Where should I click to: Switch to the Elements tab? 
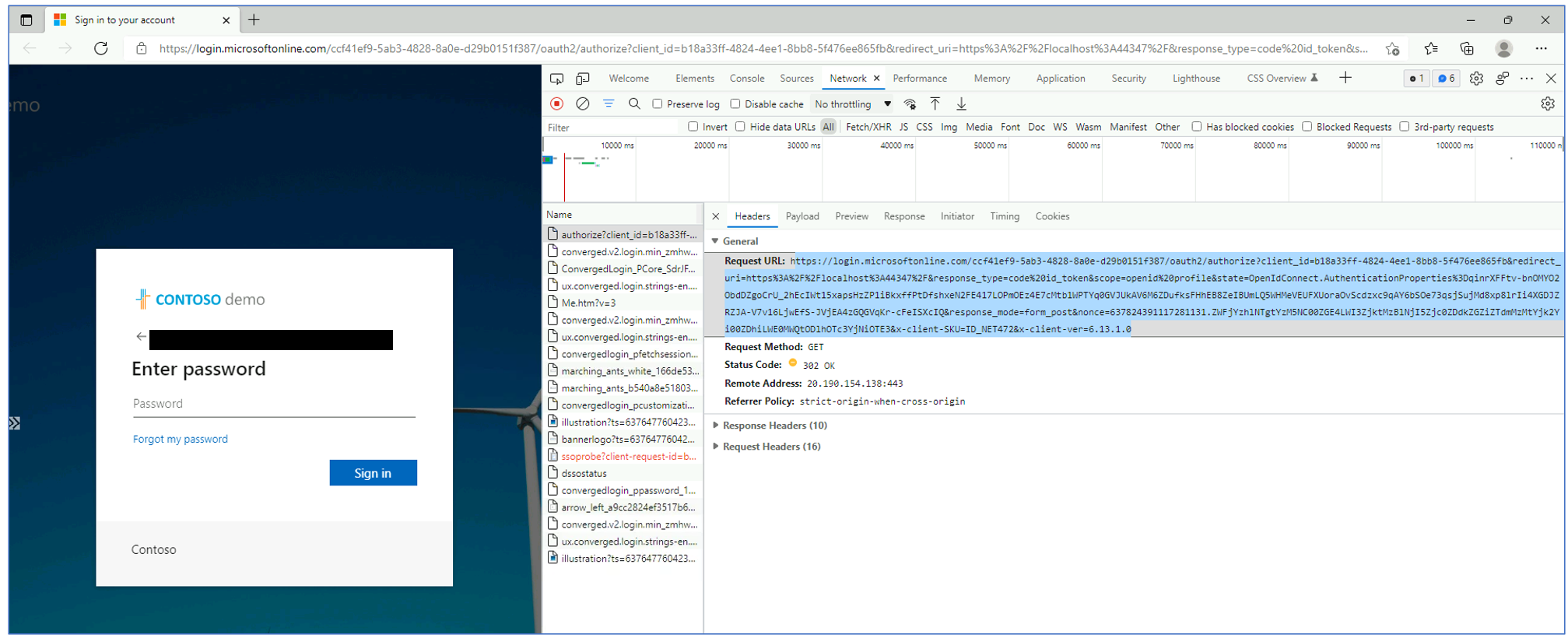(695, 79)
